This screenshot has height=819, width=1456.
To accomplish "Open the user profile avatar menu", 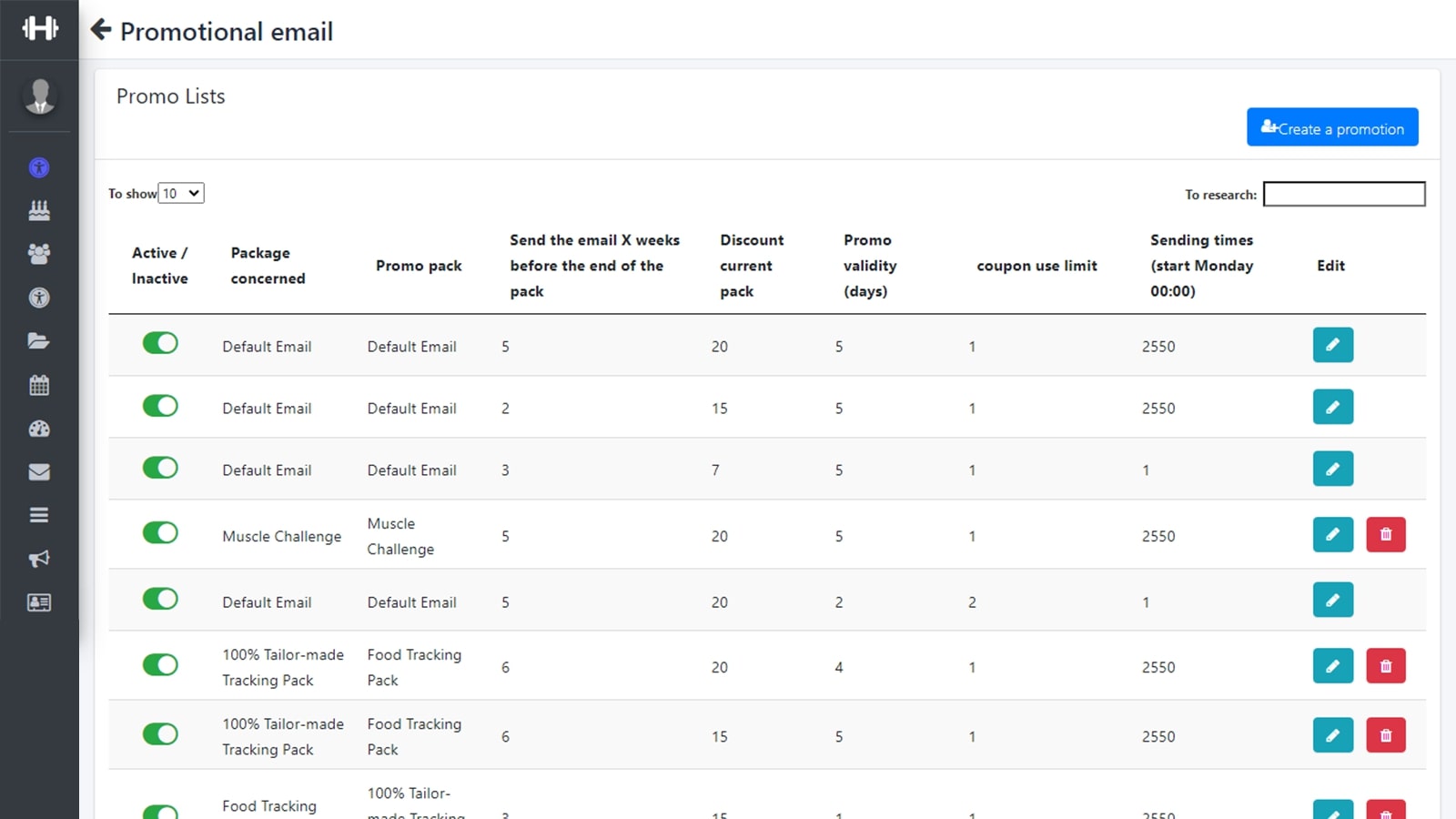I will (x=39, y=96).
